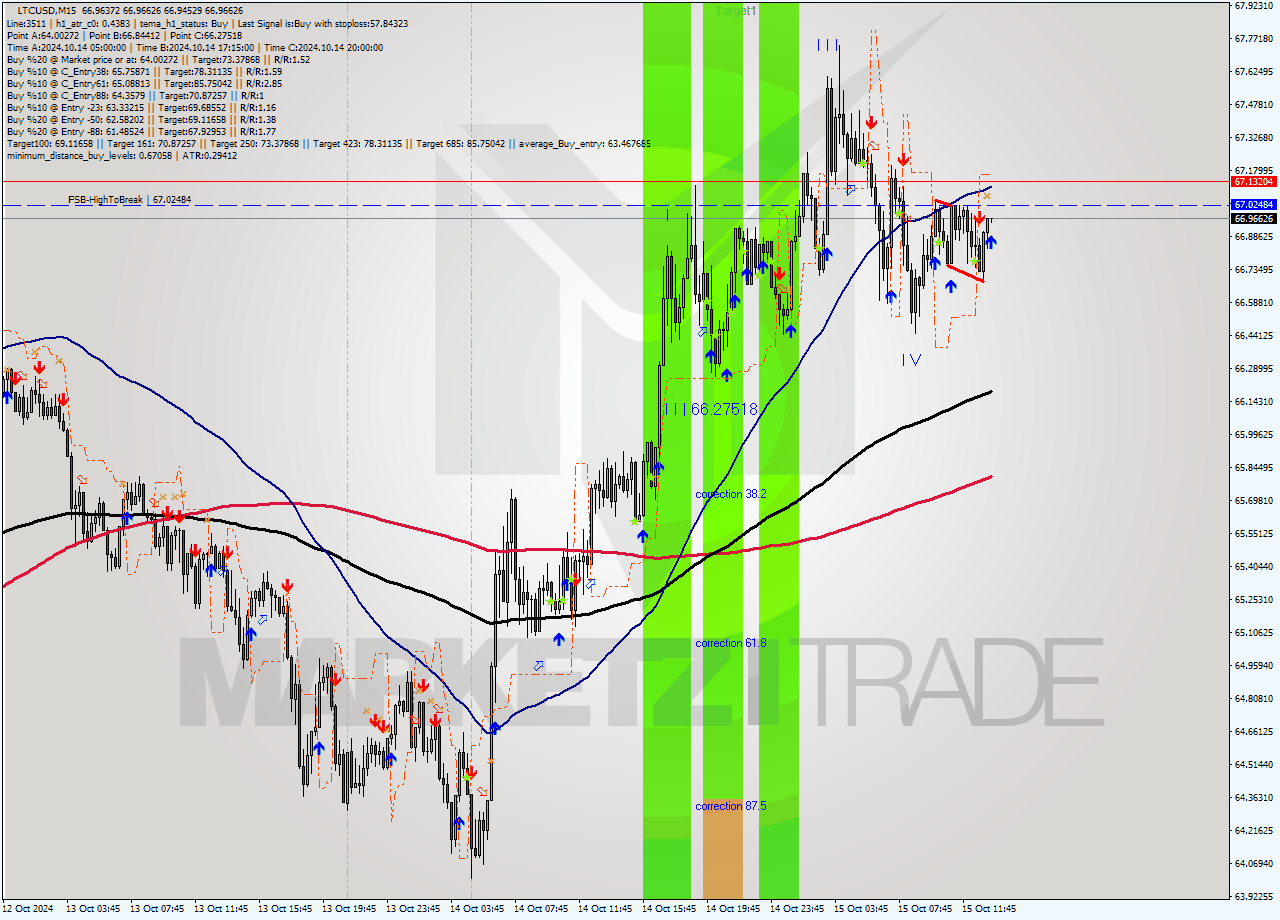Click '14 Oct 11:45' on the time axis
Screen dimensions: 1280x920
(x=605, y=909)
